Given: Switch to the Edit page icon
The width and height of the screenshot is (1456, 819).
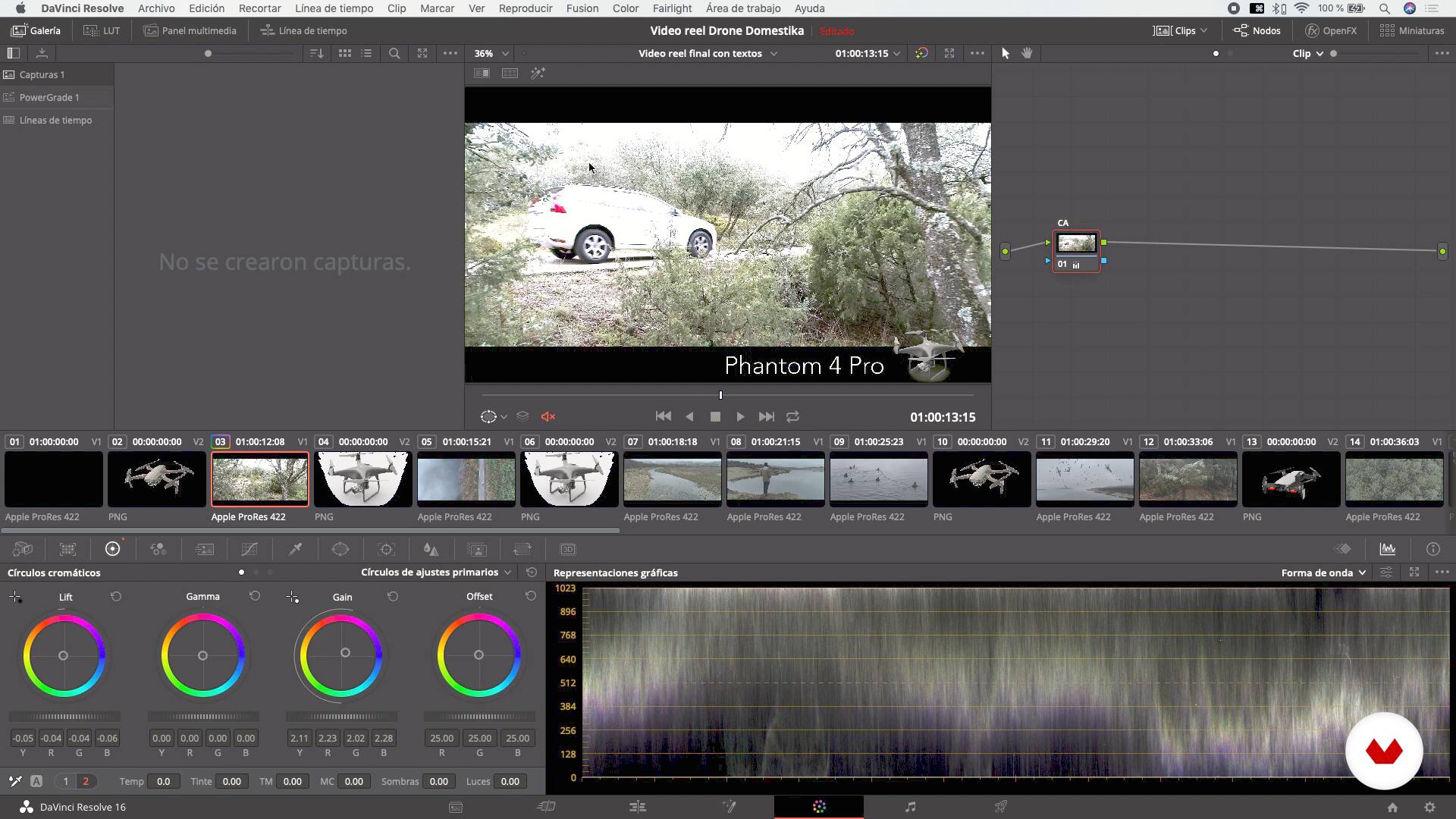Looking at the screenshot, I should tap(637, 807).
